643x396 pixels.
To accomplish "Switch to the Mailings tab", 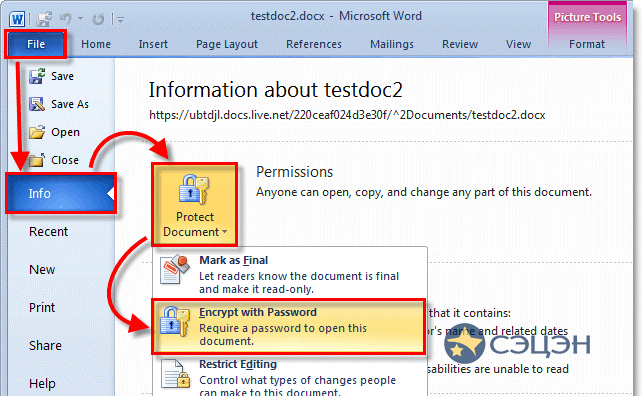I will (392, 44).
